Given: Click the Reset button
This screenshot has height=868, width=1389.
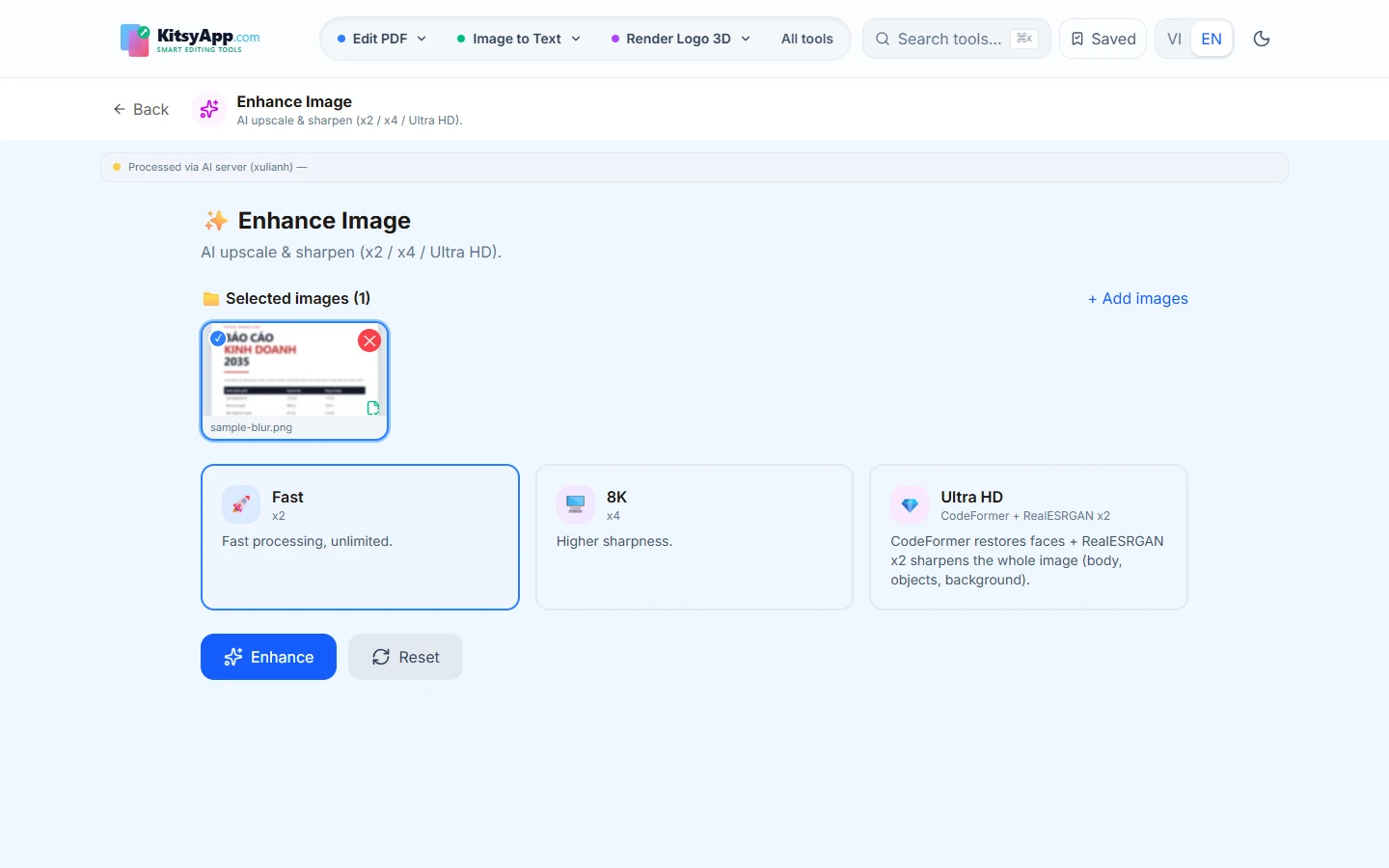Looking at the screenshot, I should click(405, 657).
